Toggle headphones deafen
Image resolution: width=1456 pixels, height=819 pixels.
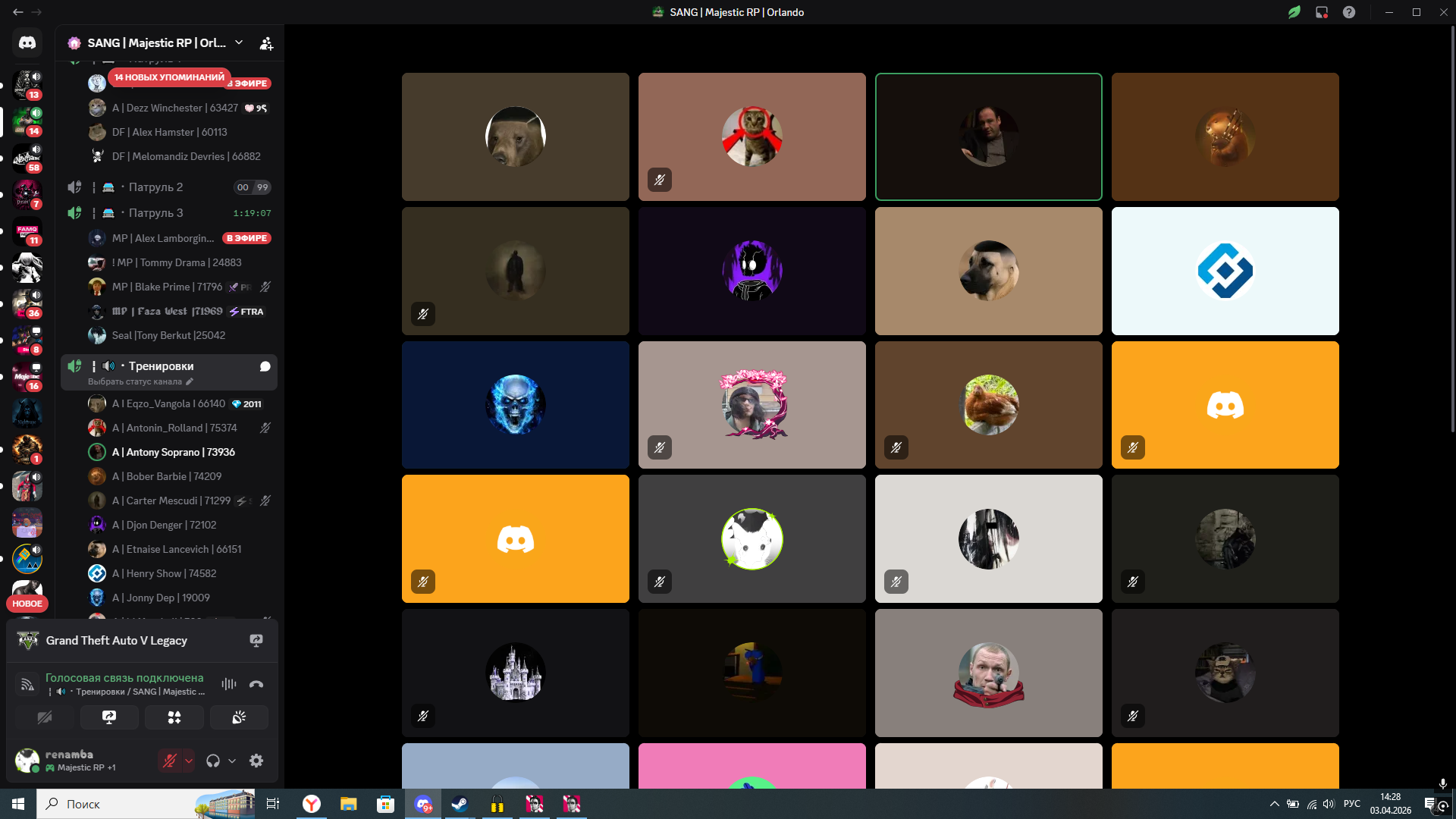[213, 761]
